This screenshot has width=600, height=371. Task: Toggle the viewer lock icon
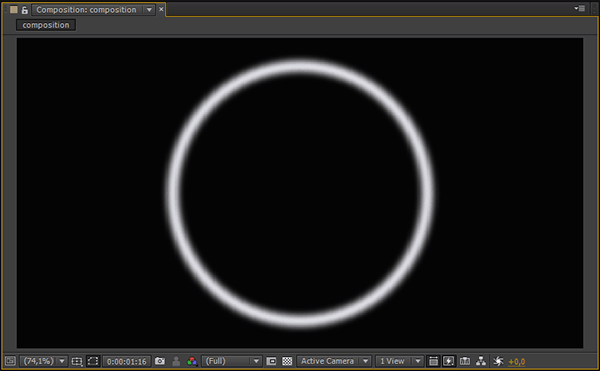(24, 10)
